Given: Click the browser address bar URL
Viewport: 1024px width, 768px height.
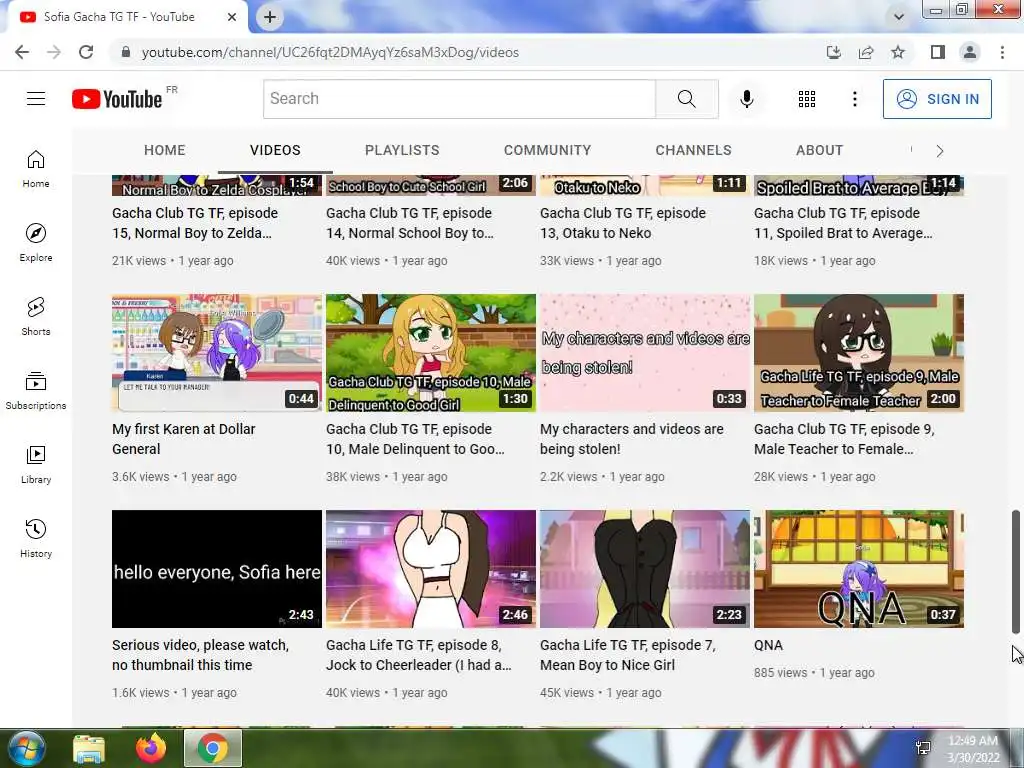Looking at the screenshot, I should 330,52.
